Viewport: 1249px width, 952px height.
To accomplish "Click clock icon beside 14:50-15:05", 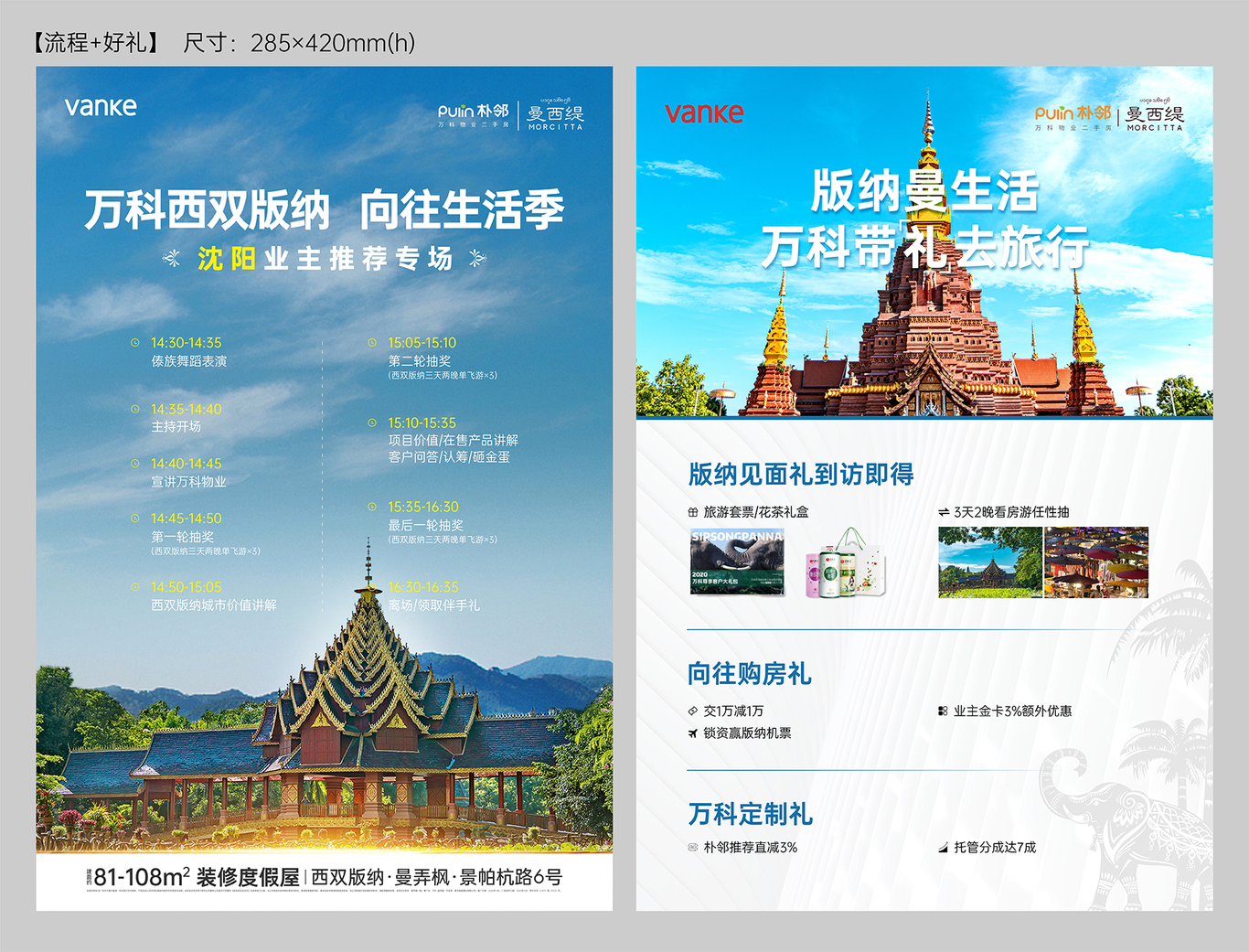I will click(135, 587).
